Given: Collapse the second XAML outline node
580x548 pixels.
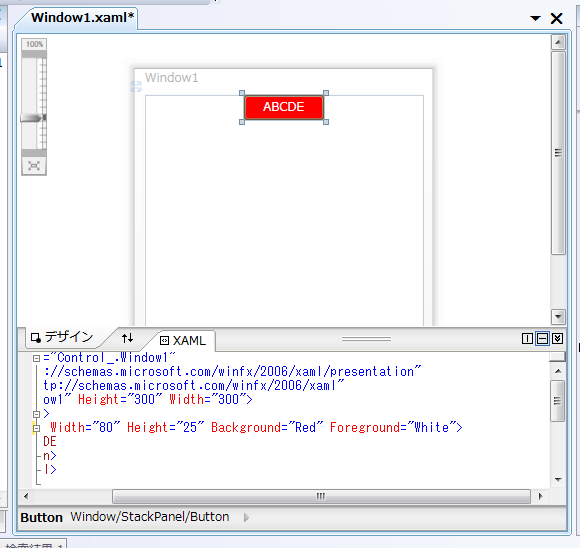Looking at the screenshot, I should click(x=36, y=414).
